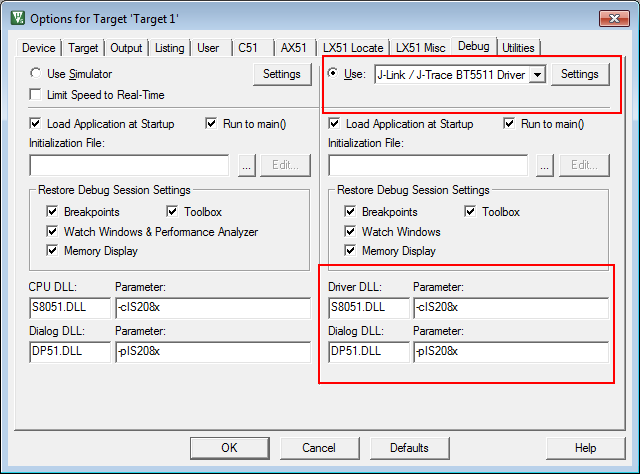The width and height of the screenshot is (640, 474).
Task: Browse for left Initialization File
Action: (247, 166)
